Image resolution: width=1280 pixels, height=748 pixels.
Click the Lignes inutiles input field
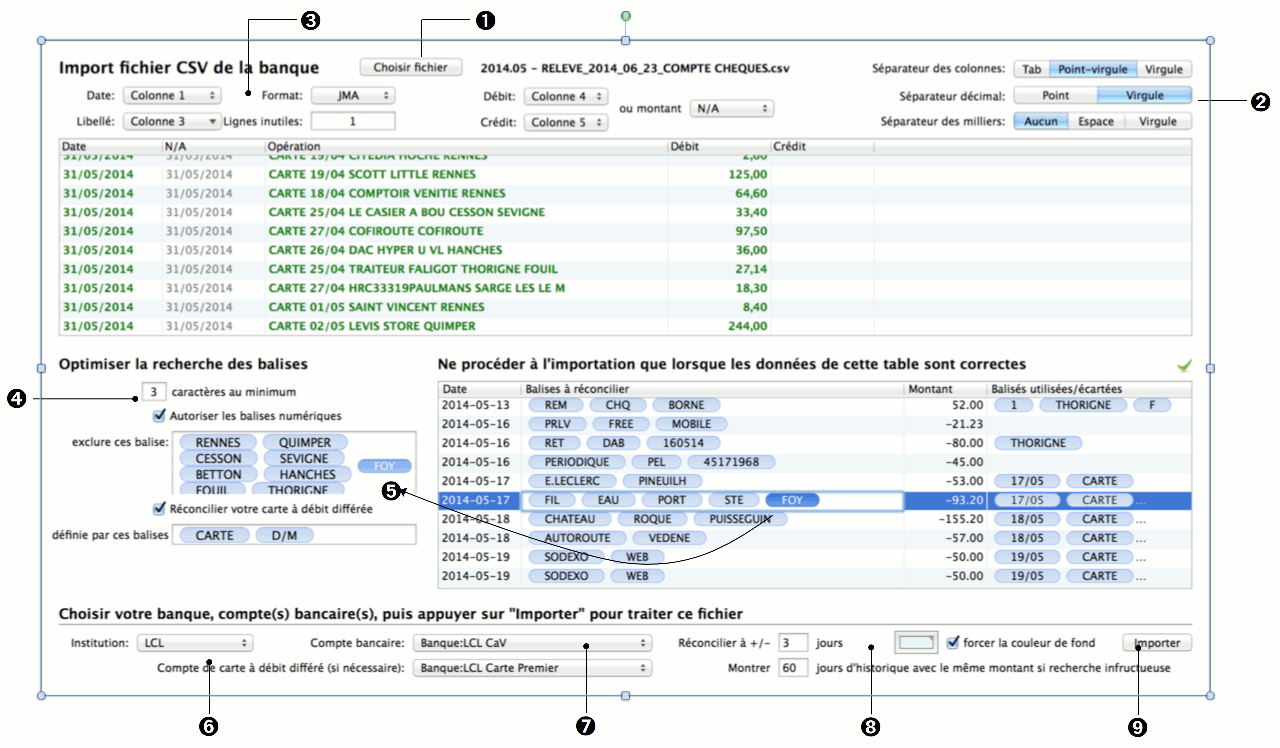[352, 122]
